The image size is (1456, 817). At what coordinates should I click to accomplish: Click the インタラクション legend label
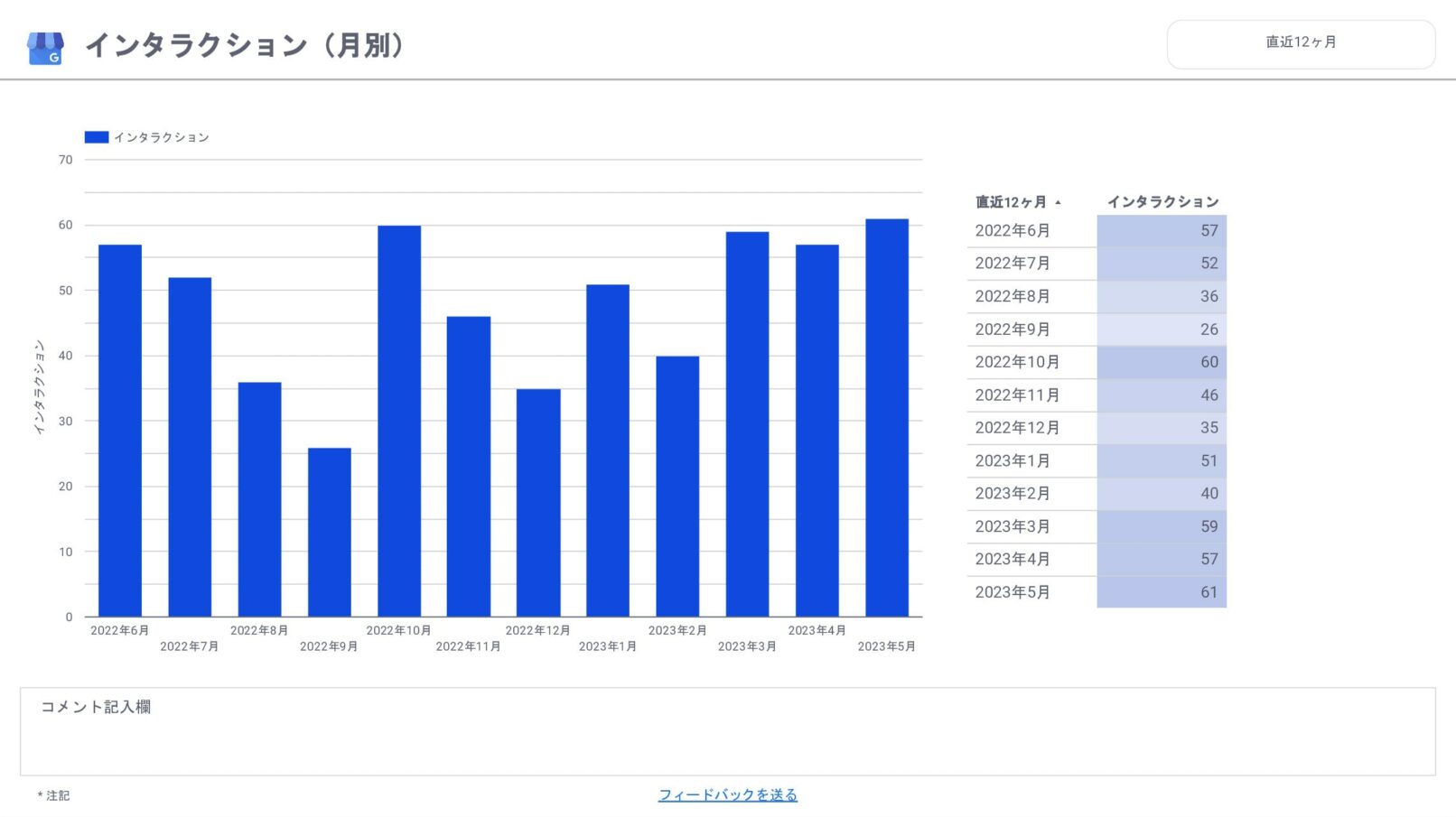(161, 137)
